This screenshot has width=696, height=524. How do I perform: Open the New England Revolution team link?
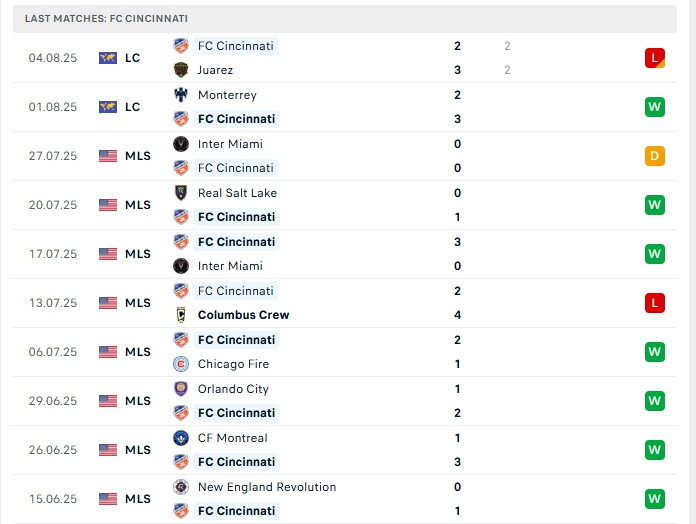[267, 487]
